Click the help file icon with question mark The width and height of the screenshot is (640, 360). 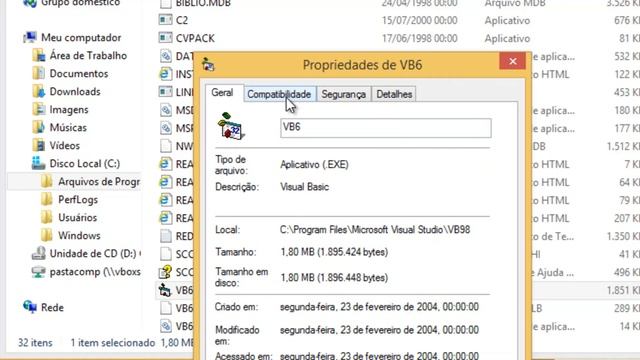tap(165, 272)
